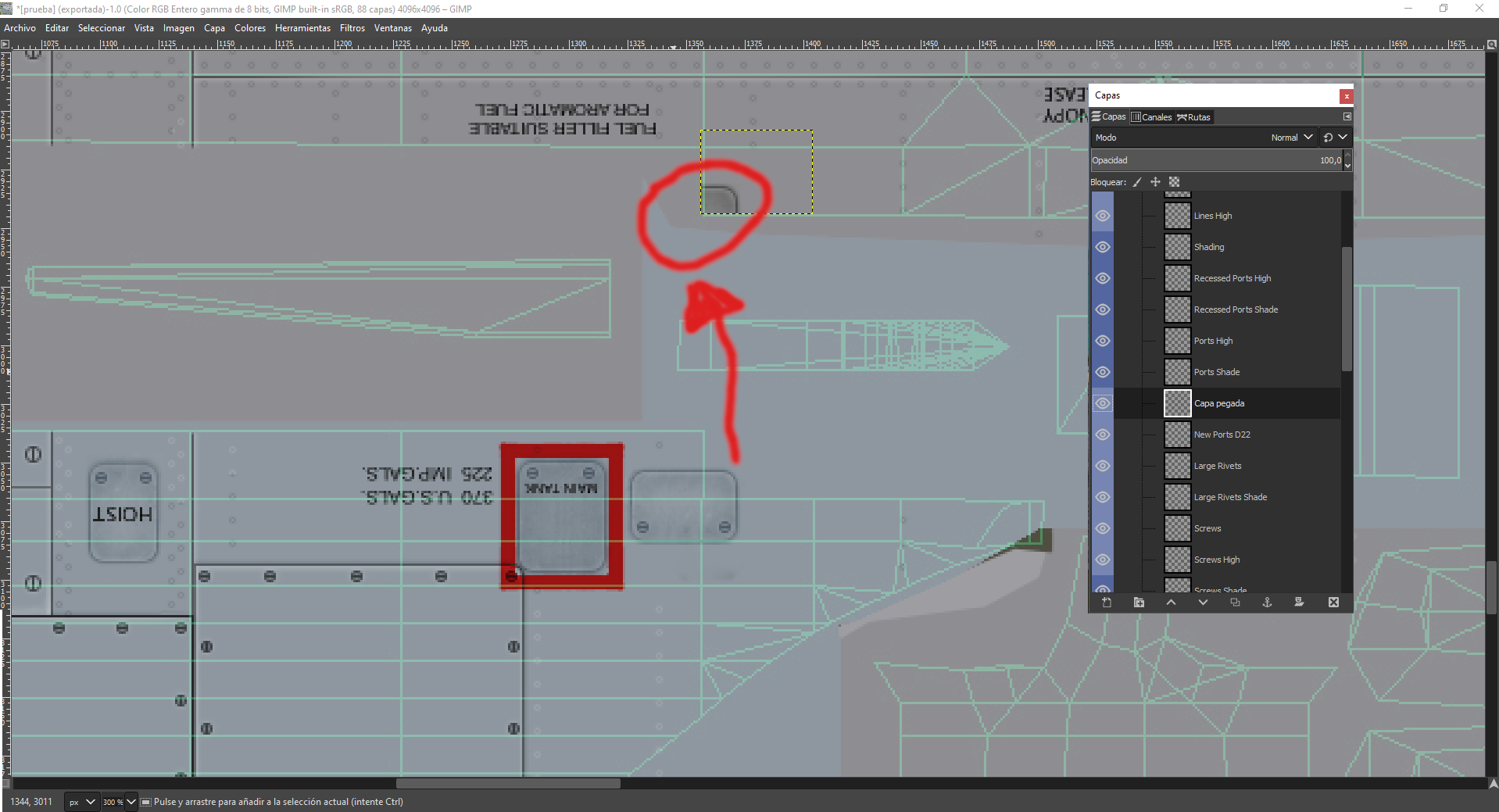
Task: Open the px unit dropdown
Action: coord(81,802)
